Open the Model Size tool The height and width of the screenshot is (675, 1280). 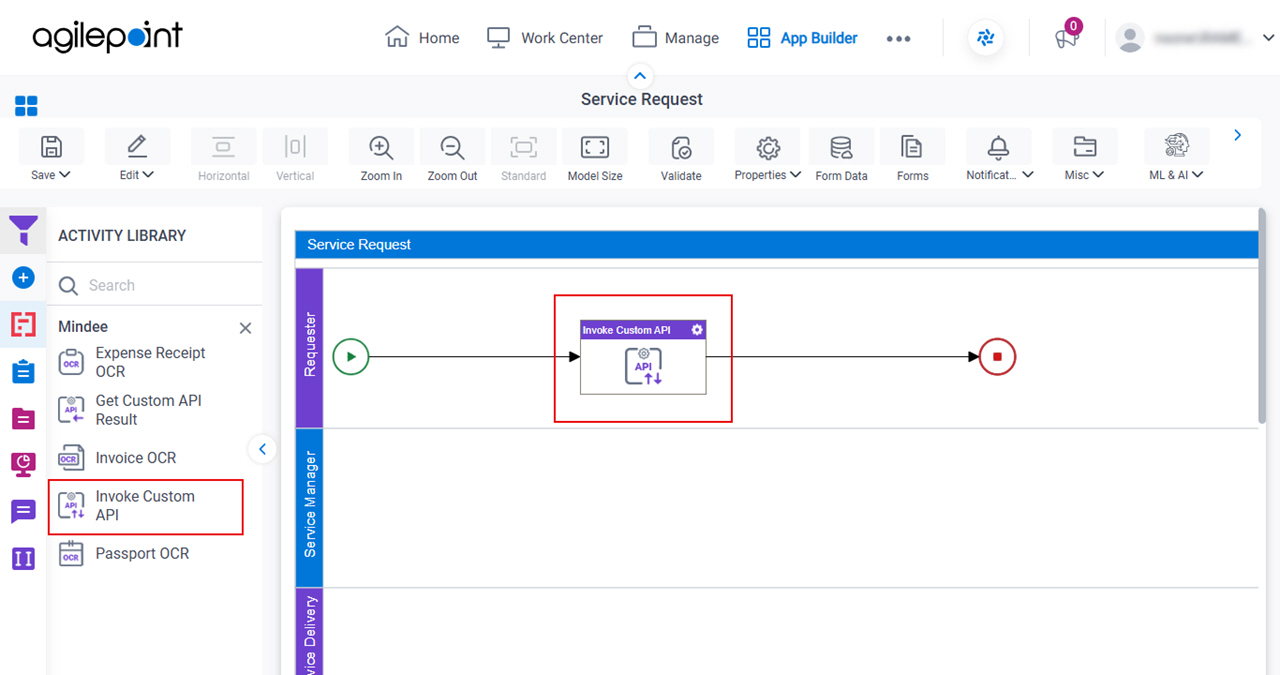[595, 148]
